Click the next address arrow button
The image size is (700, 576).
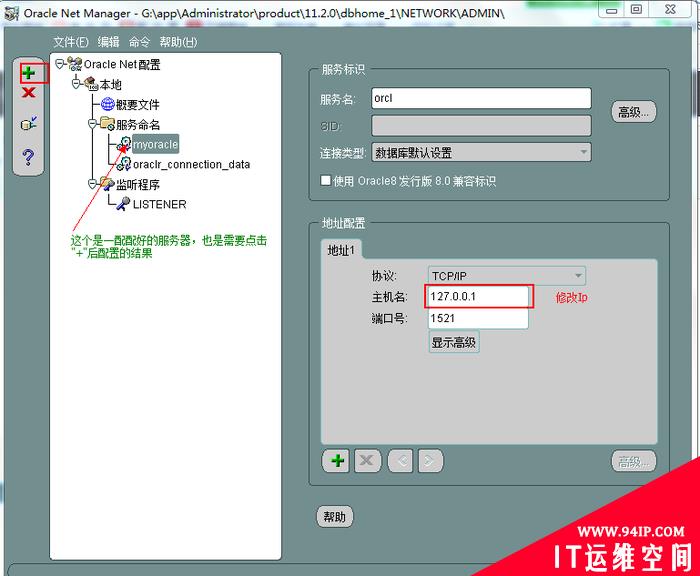point(430,460)
